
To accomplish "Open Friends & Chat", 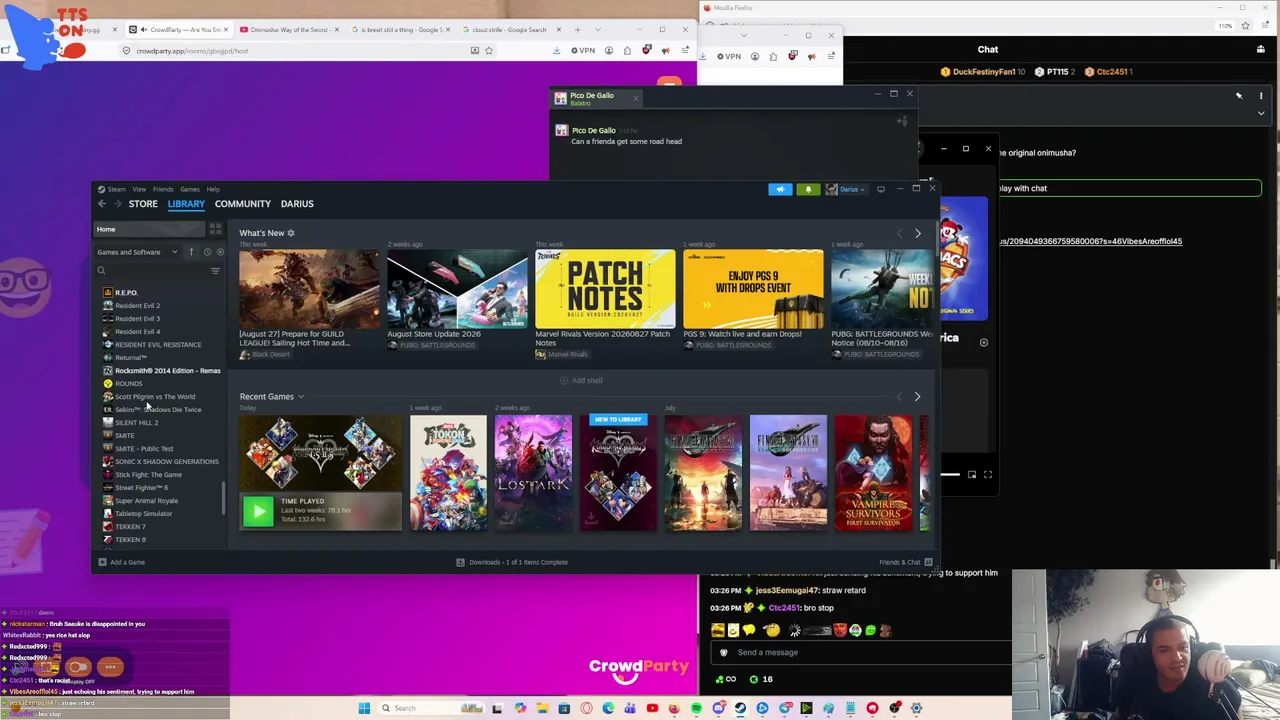I will (x=906, y=562).
